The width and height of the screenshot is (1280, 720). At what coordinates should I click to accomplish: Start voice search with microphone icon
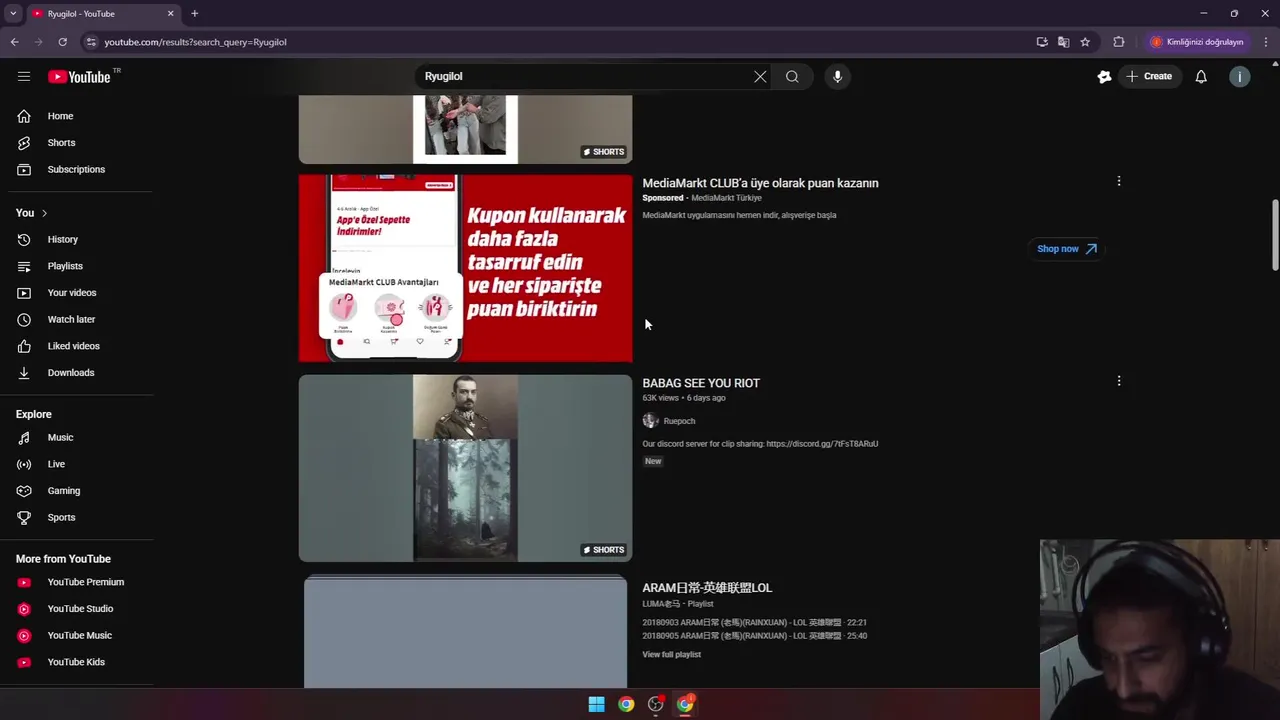pyautogui.click(x=838, y=76)
